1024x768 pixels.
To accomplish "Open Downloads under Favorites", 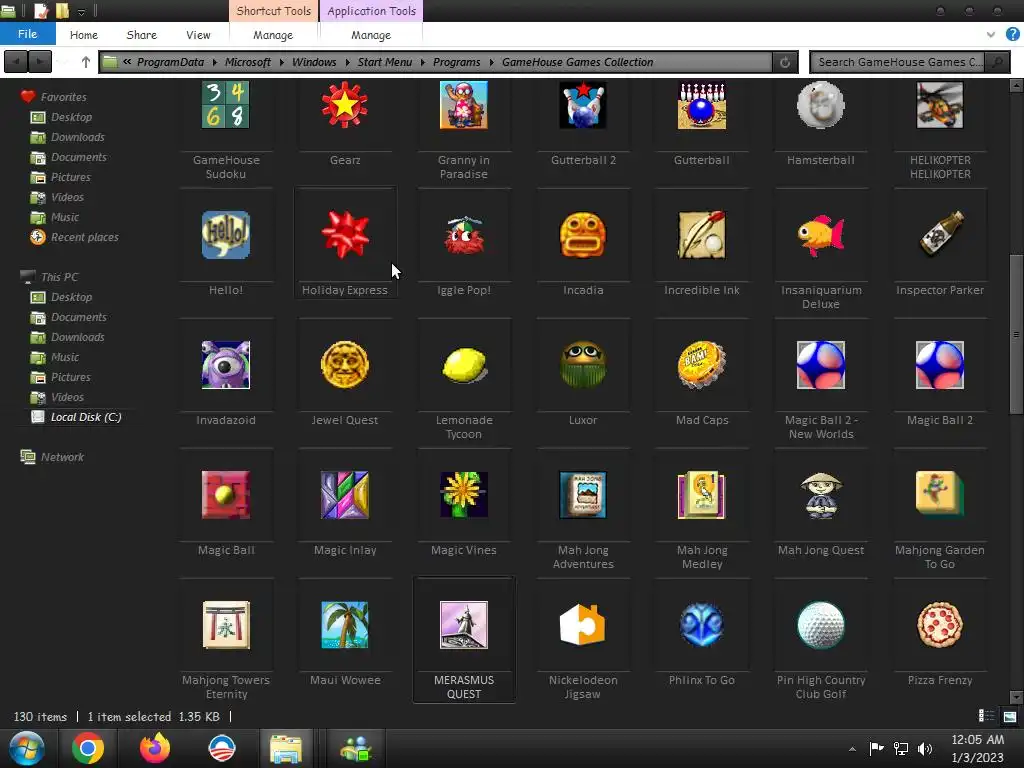I will pyautogui.click(x=69, y=137).
